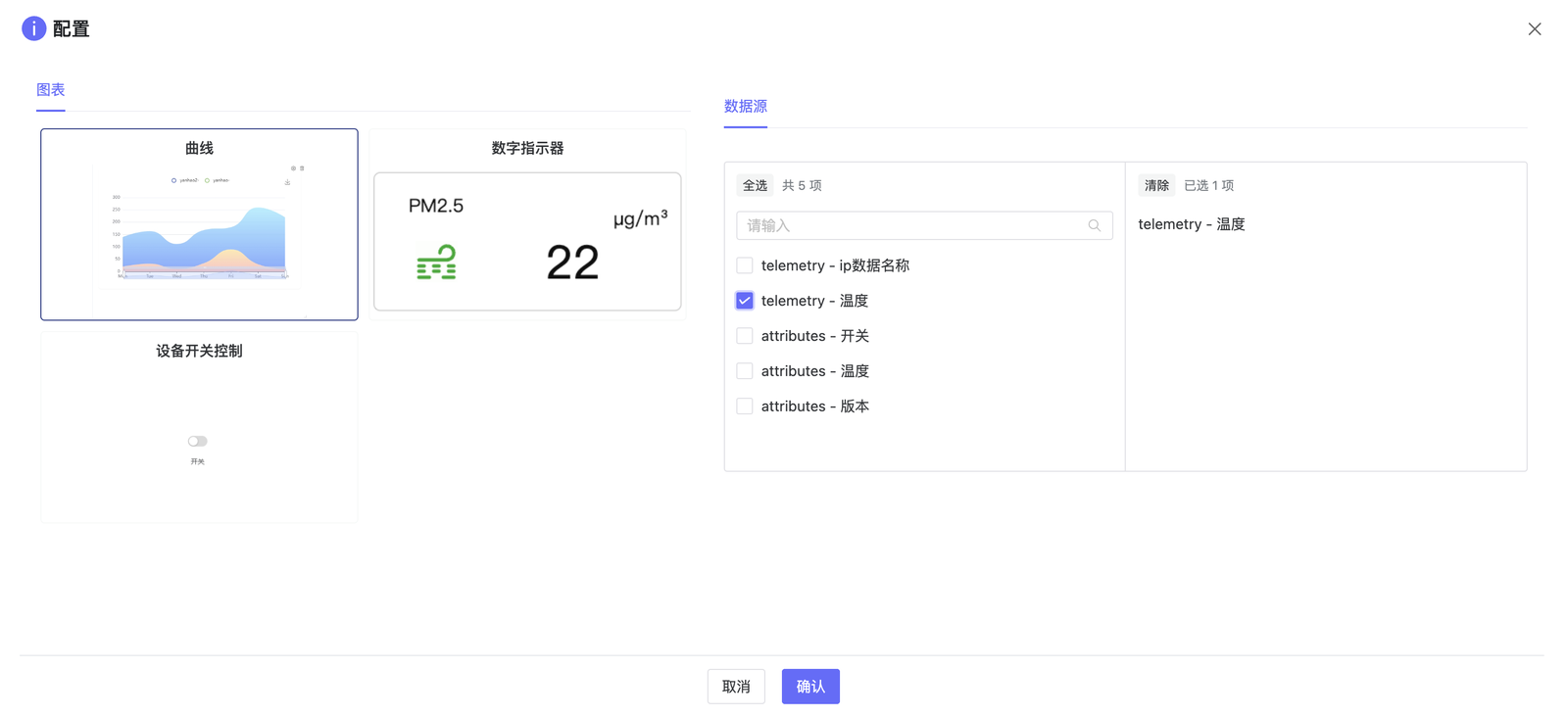Select the attributes - 版本 checkbox
This screenshot has height=717, width=1568.
pyautogui.click(x=745, y=406)
